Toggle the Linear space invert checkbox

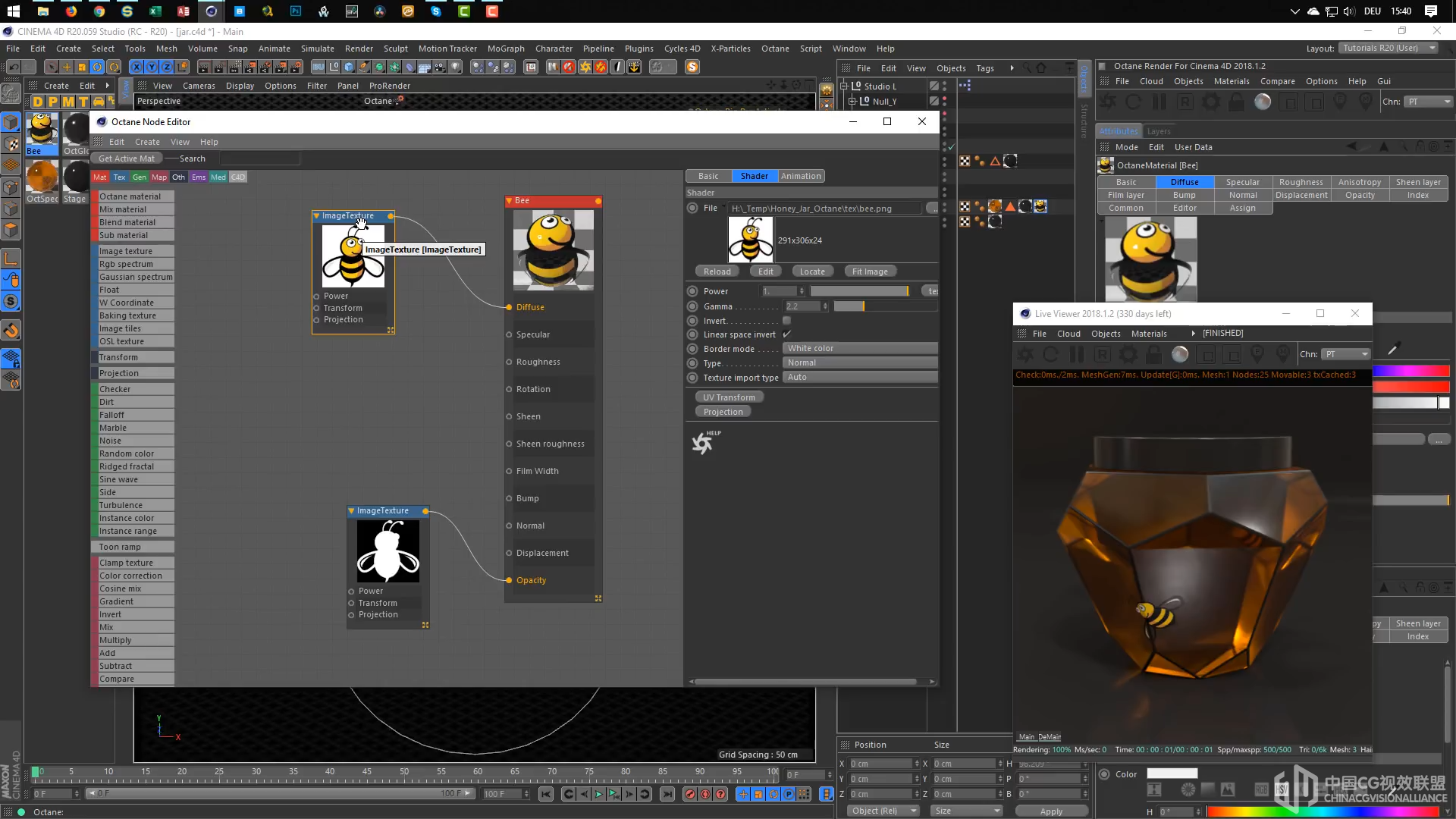coord(786,334)
